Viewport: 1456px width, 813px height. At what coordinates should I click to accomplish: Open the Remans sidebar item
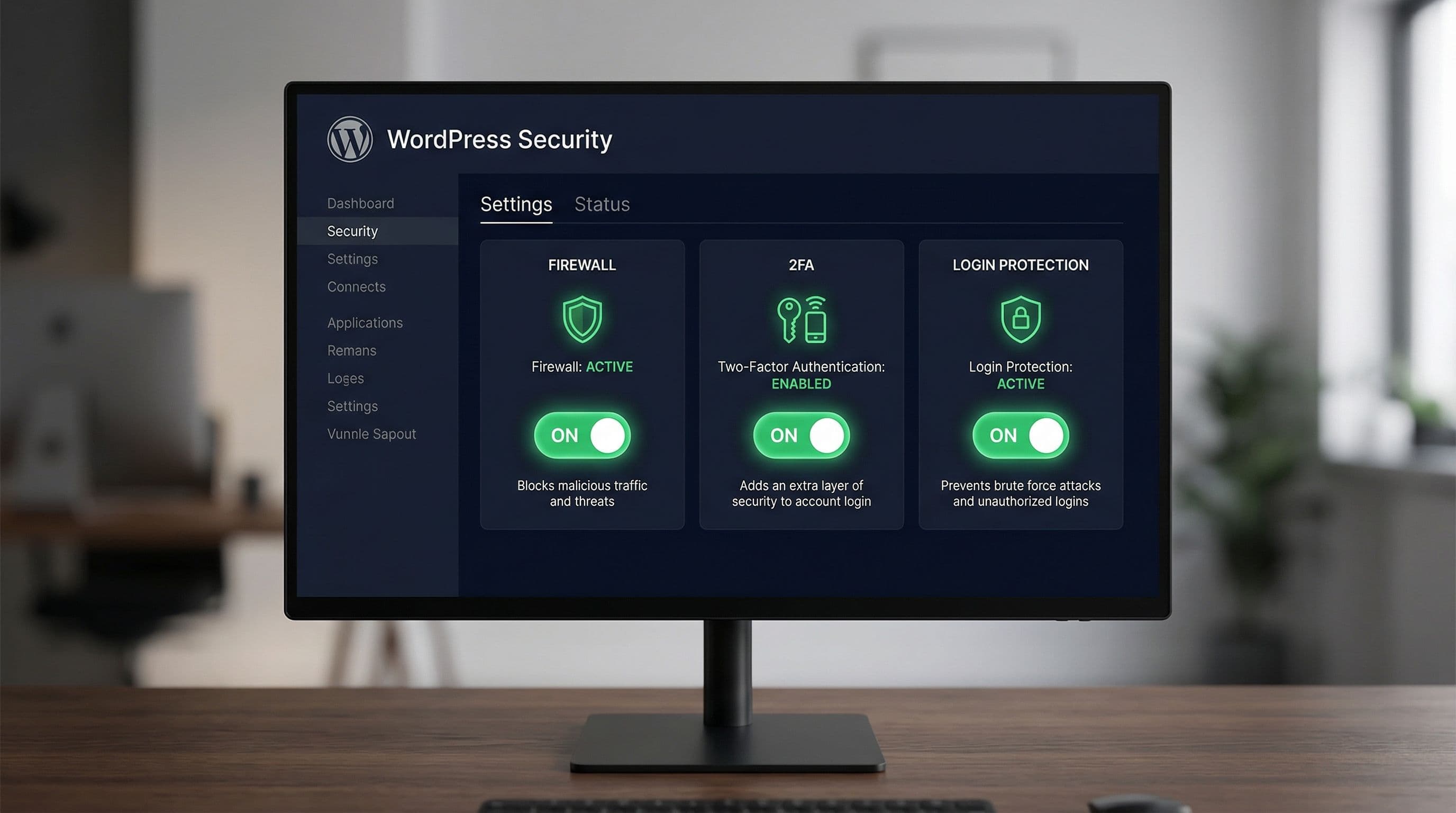click(351, 350)
